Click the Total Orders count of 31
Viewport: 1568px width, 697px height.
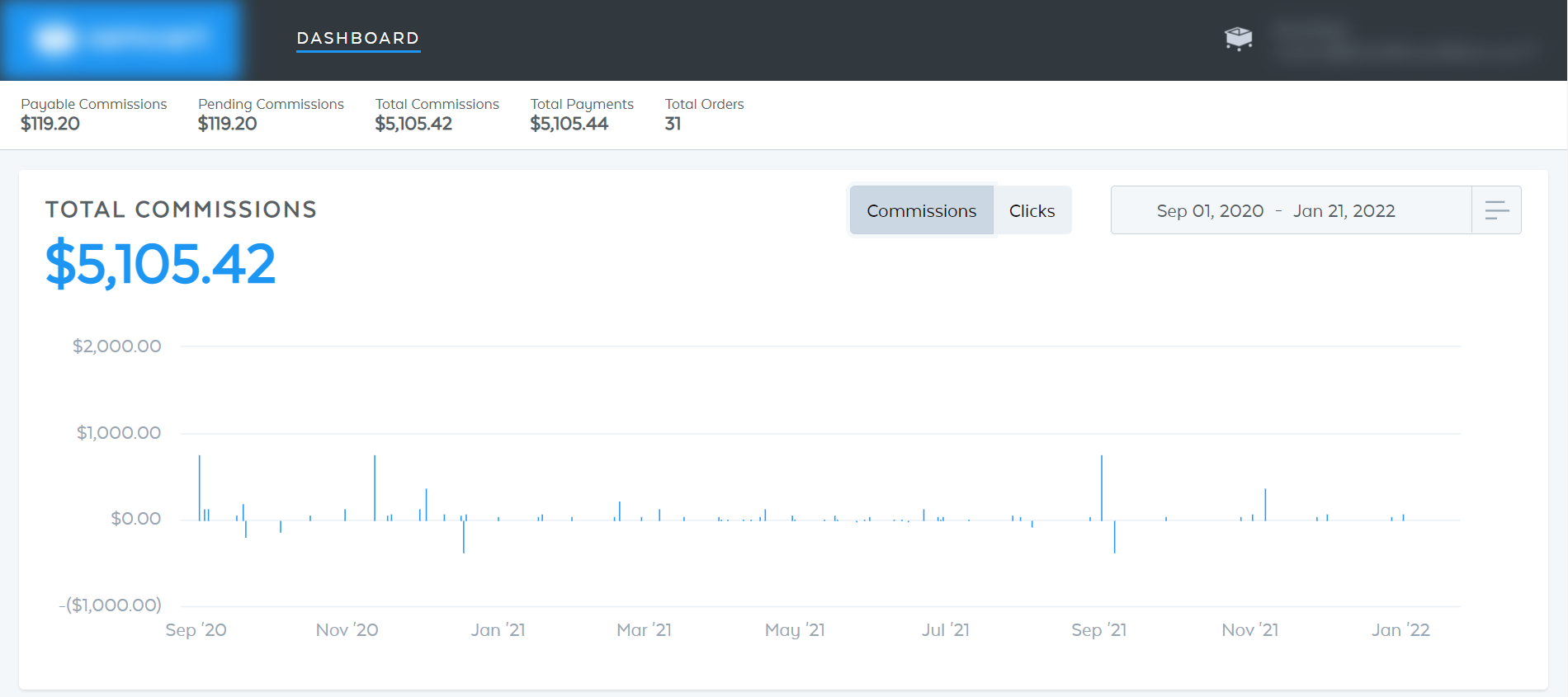[x=673, y=124]
